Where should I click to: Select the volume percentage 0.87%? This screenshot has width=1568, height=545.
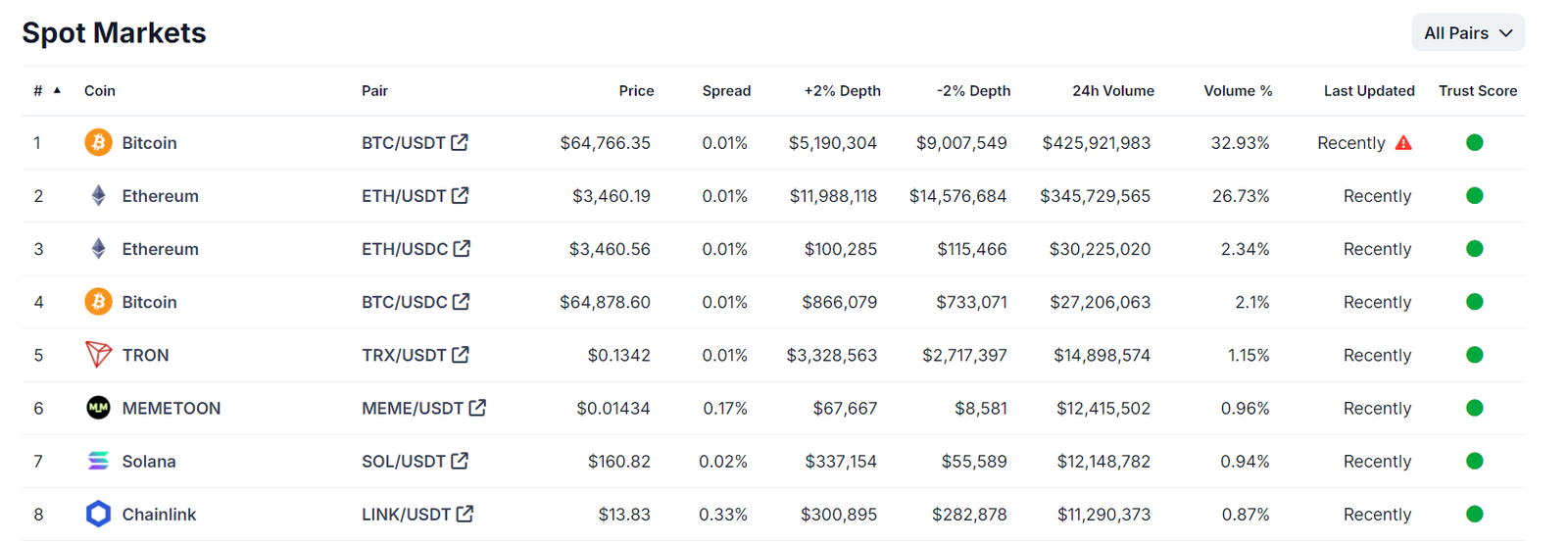[1246, 514]
